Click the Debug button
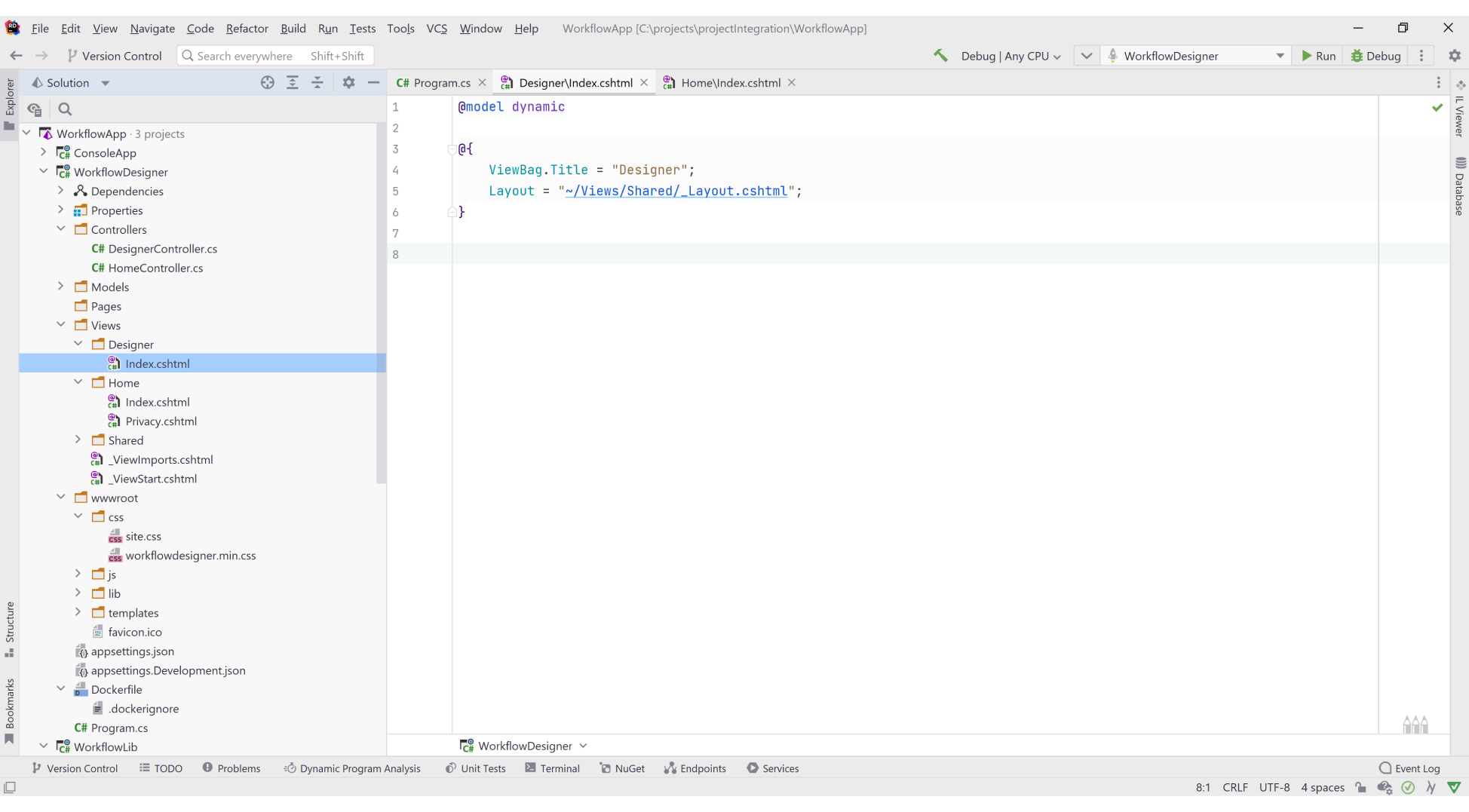 point(1375,56)
